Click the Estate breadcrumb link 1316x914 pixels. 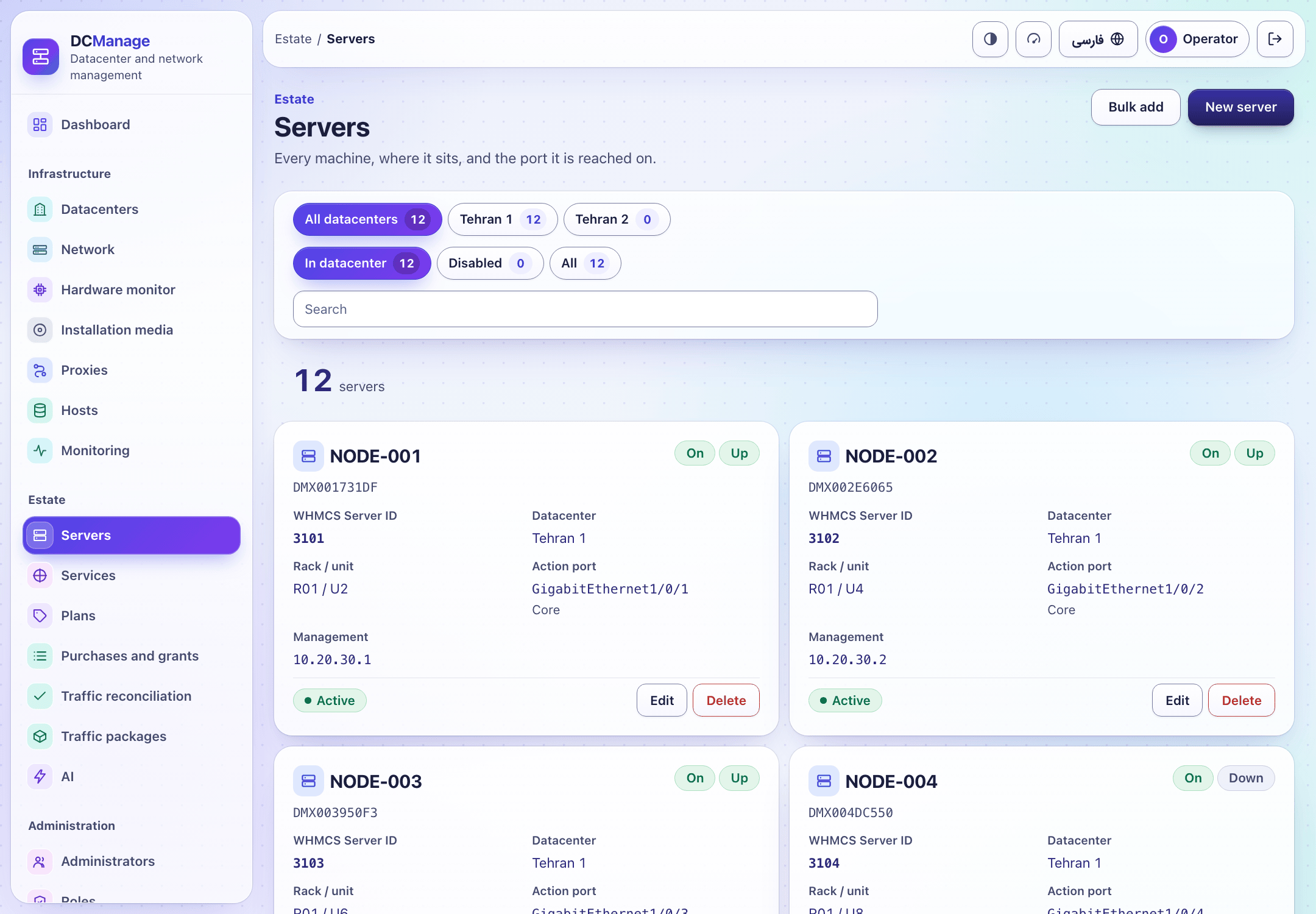click(293, 39)
